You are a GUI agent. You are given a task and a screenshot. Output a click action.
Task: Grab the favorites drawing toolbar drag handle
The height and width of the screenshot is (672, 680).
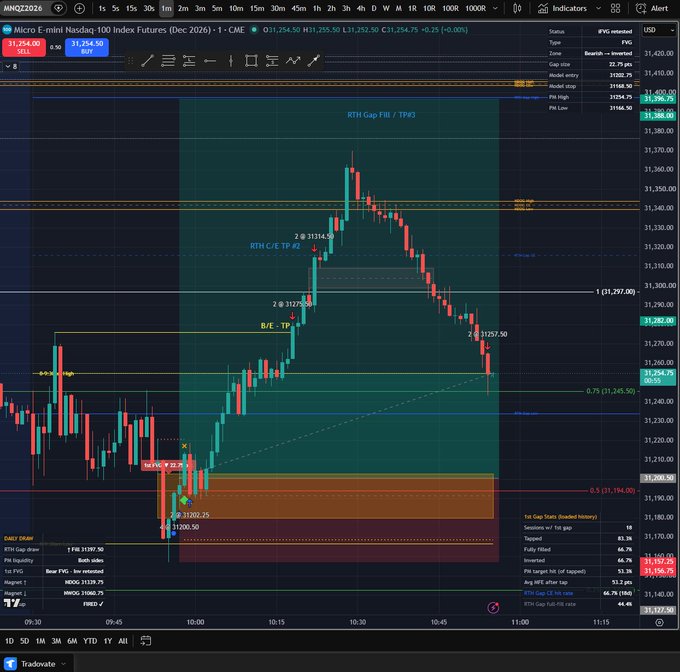click(x=130, y=61)
